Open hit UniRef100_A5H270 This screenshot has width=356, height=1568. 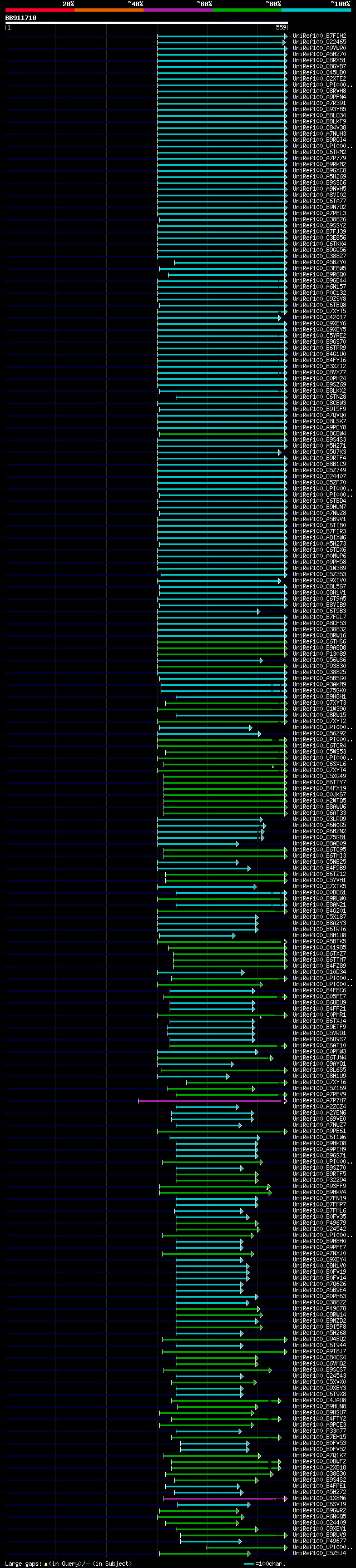click(x=319, y=54)
